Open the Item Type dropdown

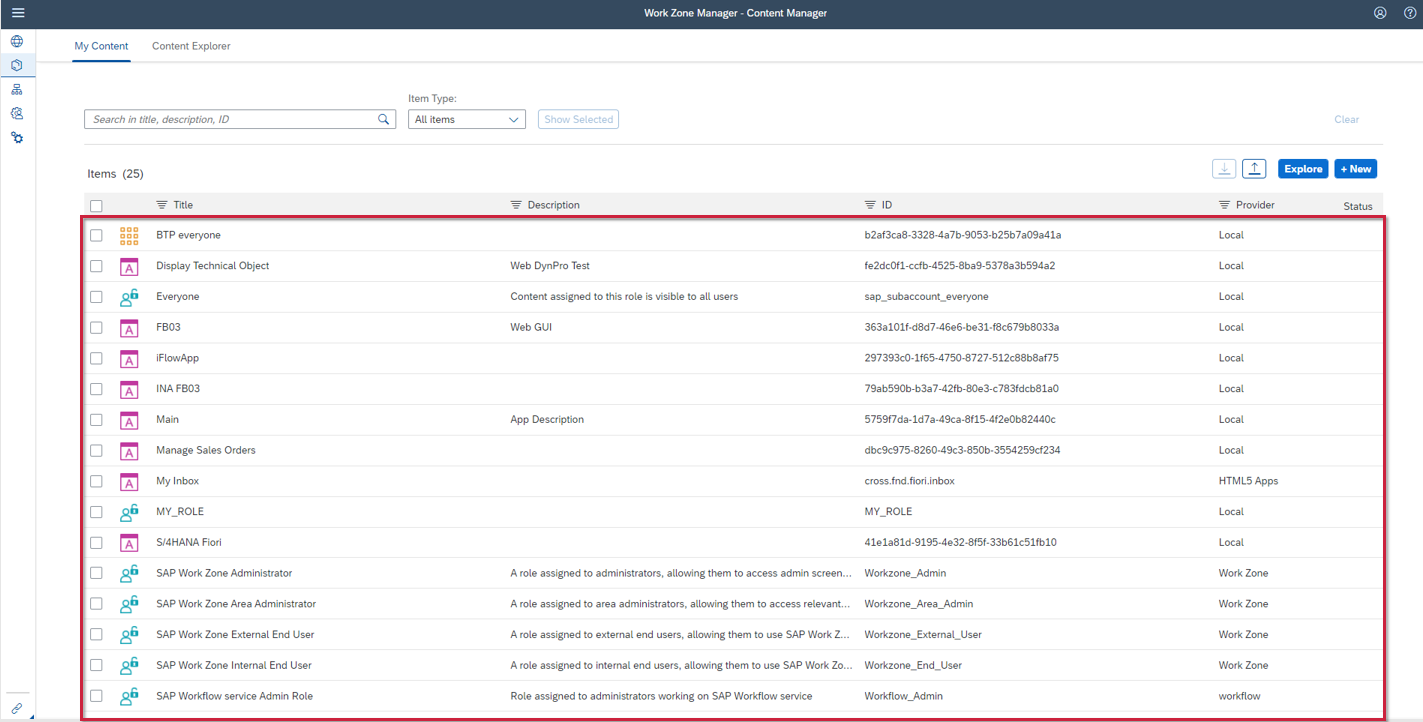467,119
